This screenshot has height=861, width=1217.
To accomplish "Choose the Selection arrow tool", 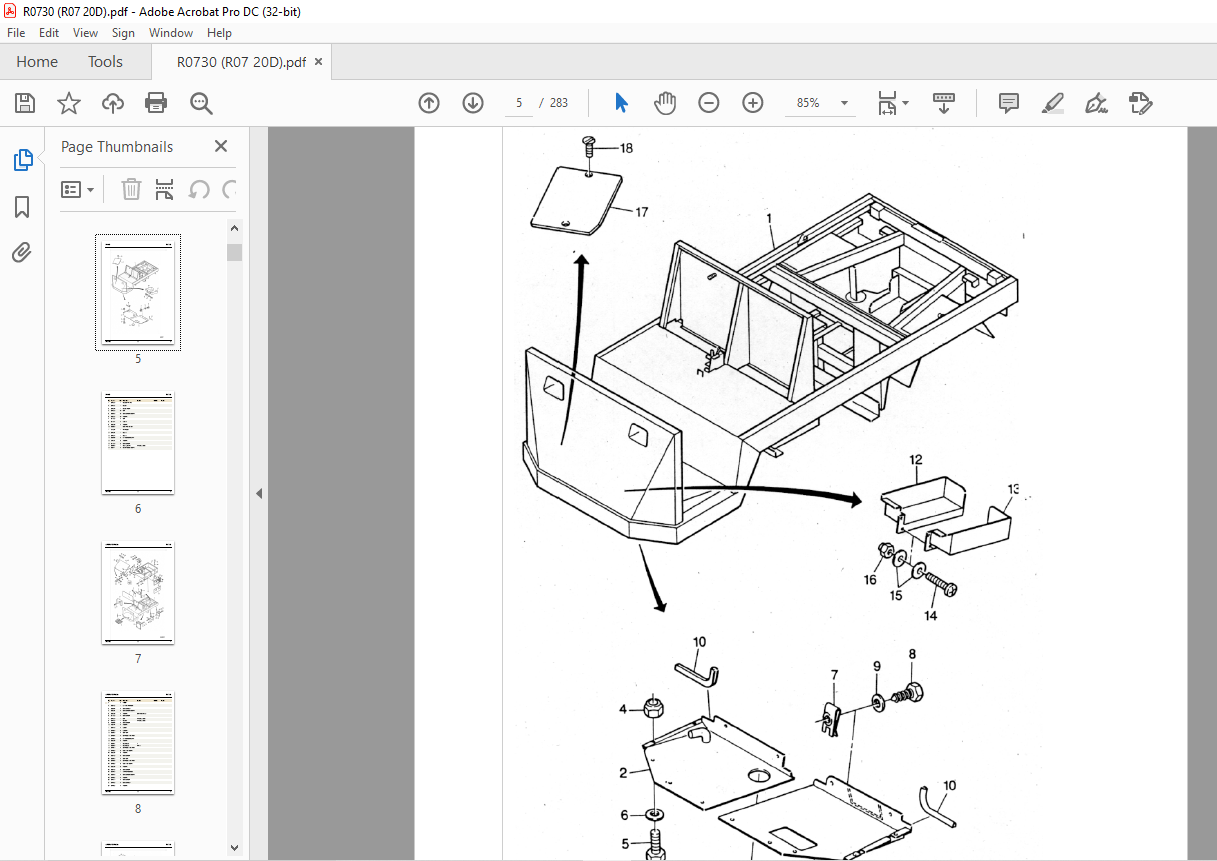I will pos(621,103).
